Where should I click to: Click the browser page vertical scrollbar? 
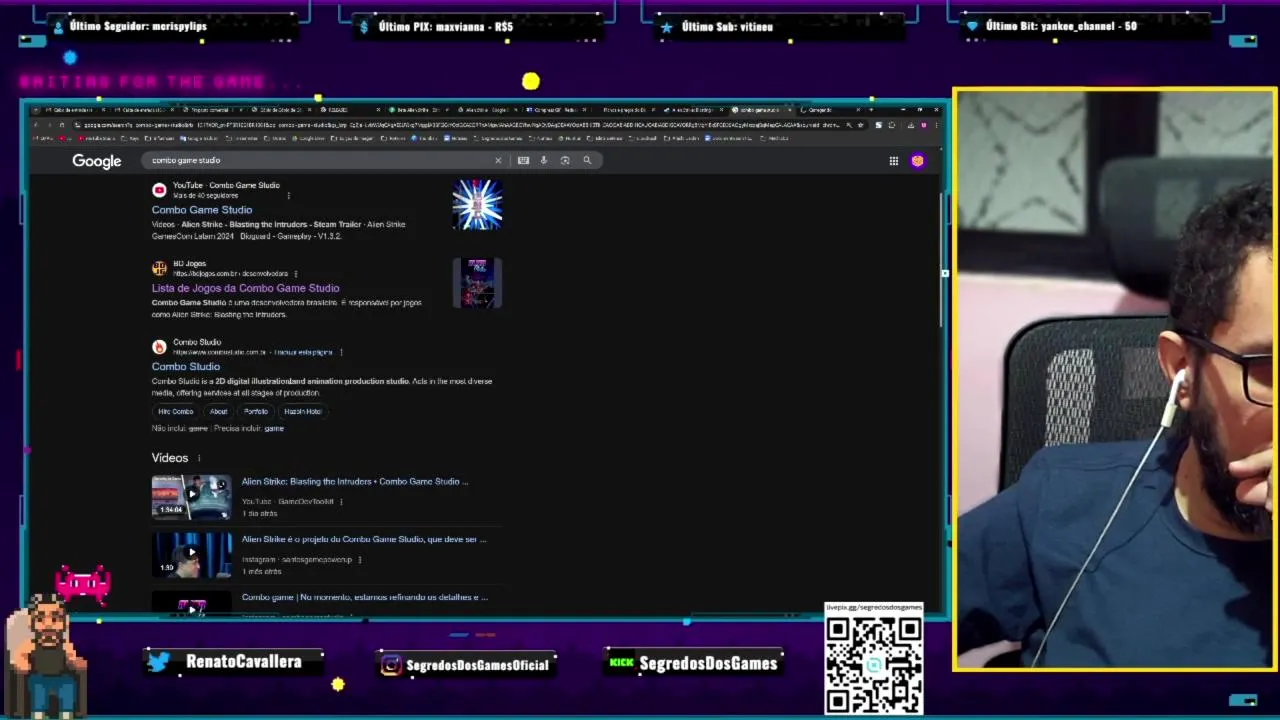pos(939,260)
